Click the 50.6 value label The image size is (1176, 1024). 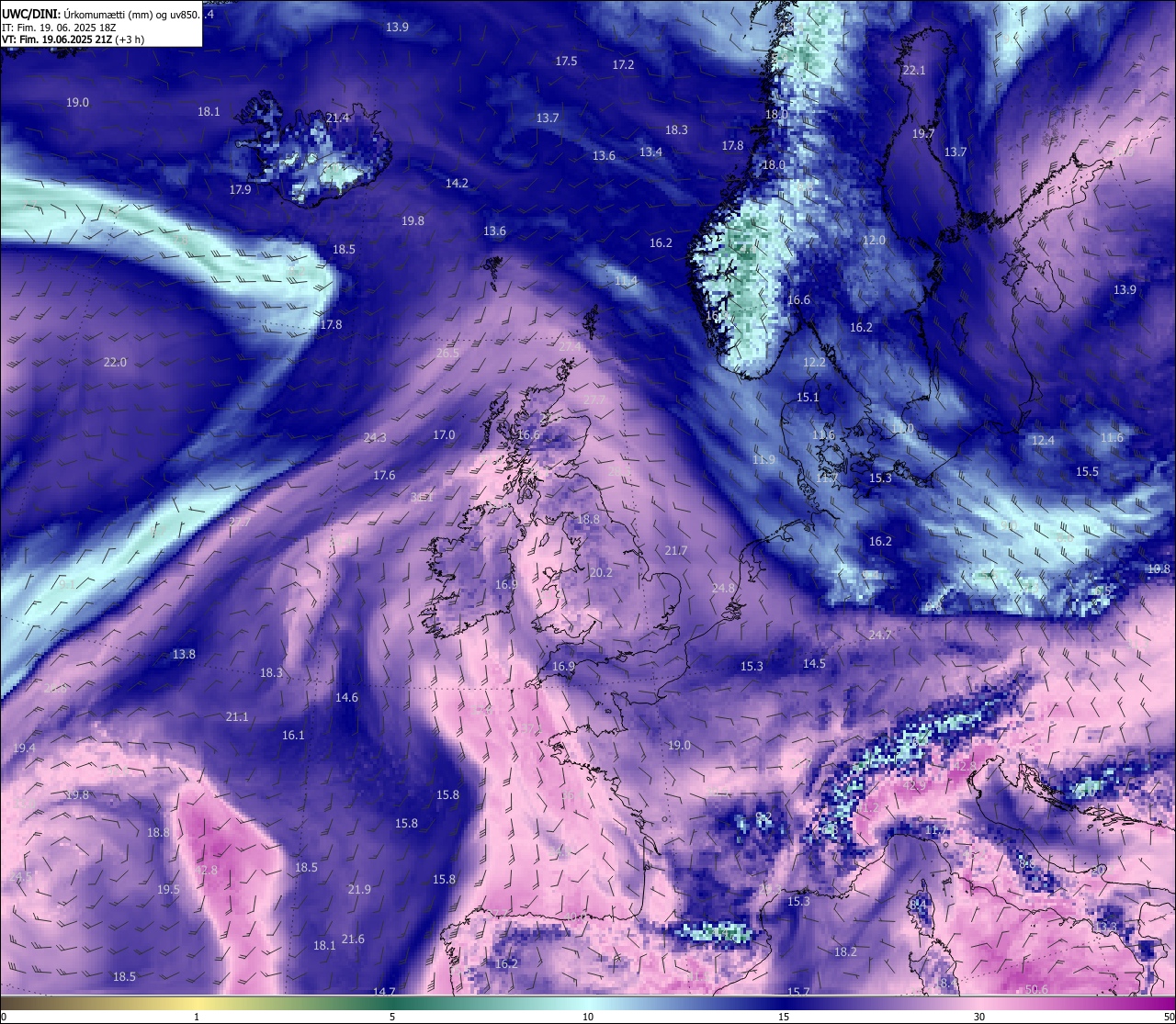click(1036, 988)
